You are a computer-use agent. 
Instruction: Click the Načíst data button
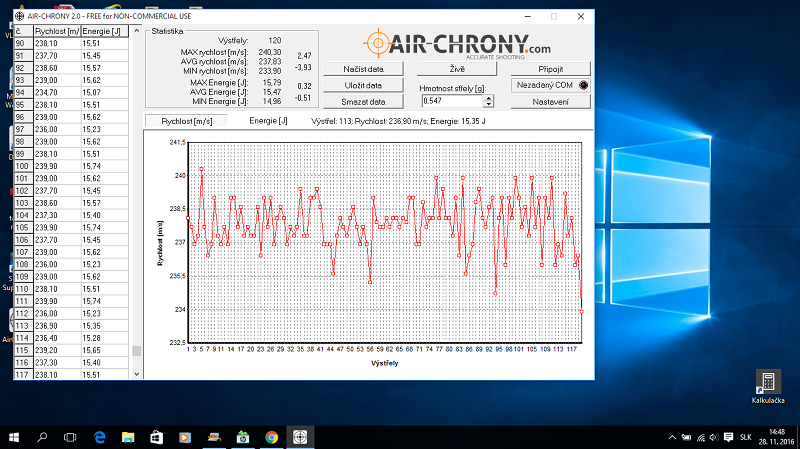[x=363, y=69]
